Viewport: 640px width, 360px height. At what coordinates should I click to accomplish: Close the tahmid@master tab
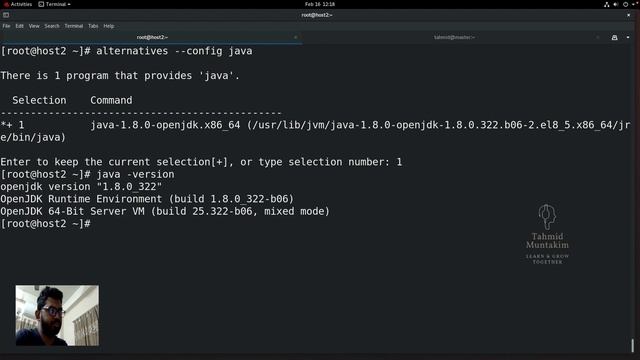[x=598, y=37]
